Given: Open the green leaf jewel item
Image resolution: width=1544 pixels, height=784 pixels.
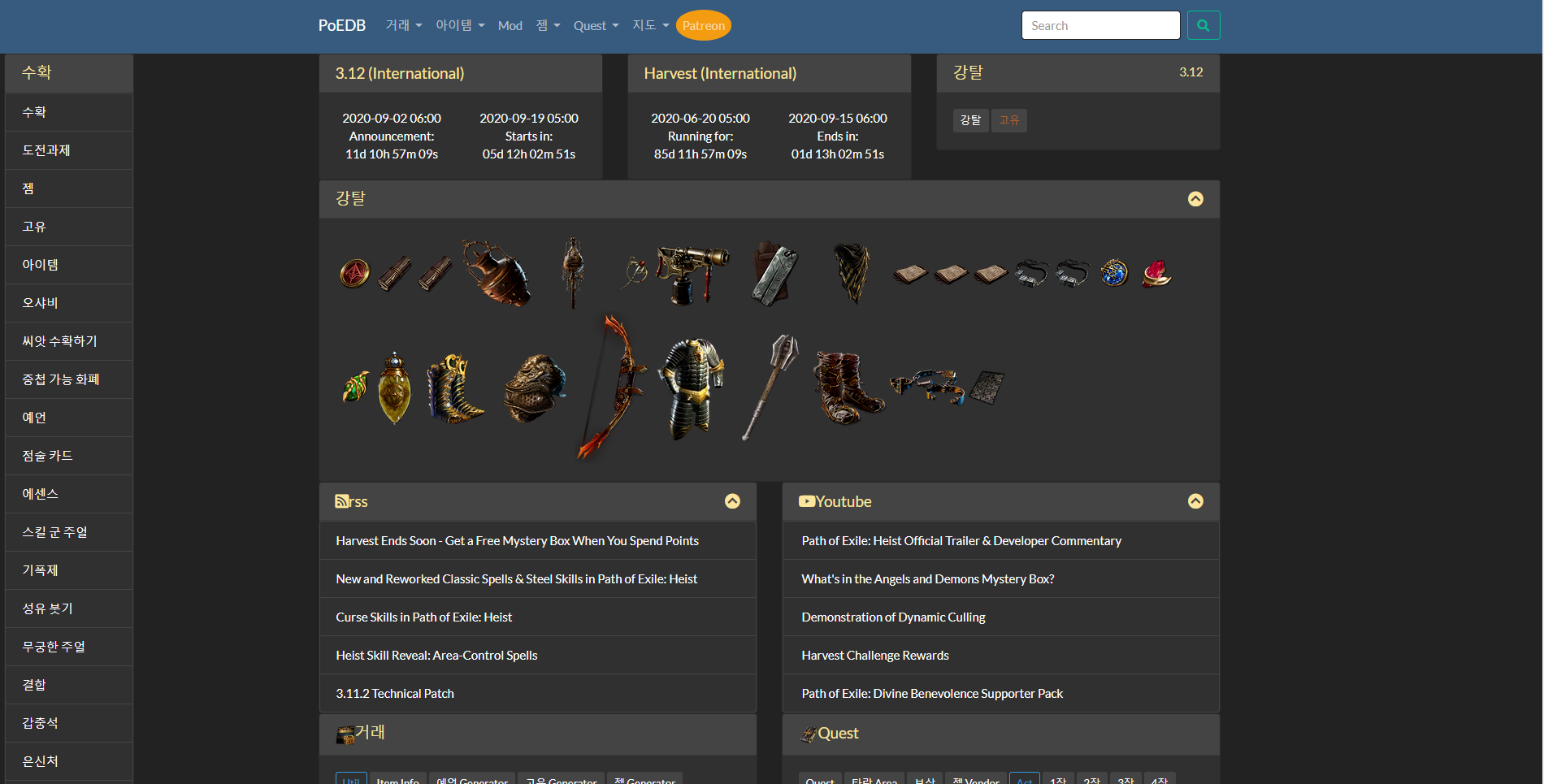Looking at the screenshot, I should [x=356, y=387].
